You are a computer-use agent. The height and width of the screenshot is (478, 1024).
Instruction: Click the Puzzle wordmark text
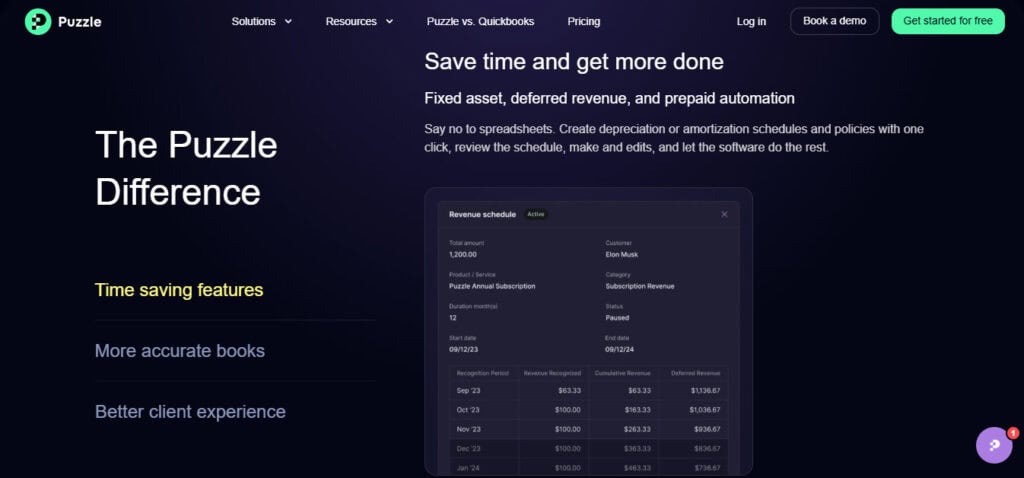[79, 22]
